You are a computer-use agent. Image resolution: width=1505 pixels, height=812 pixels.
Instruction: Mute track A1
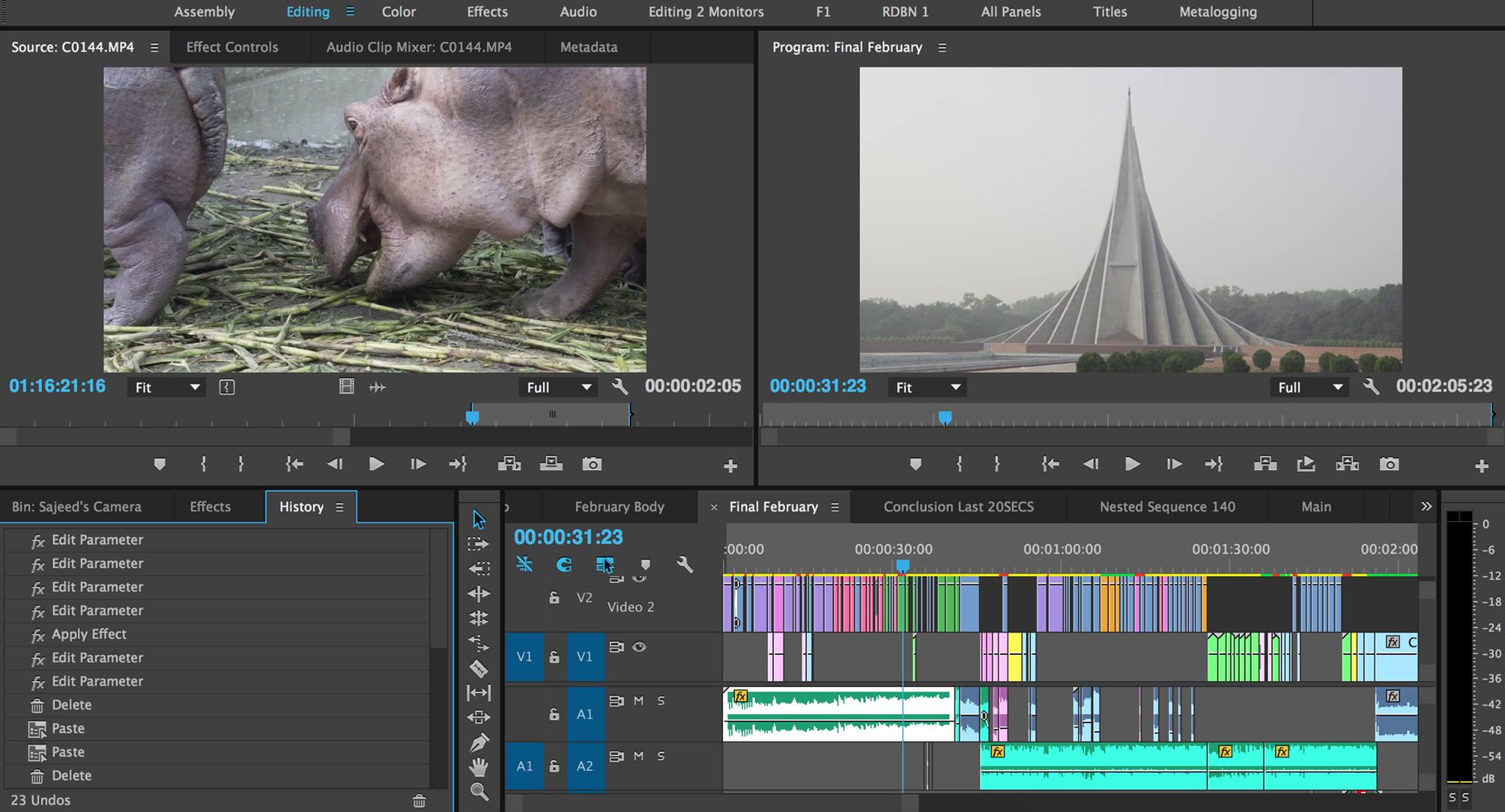[x=639, y=700]
